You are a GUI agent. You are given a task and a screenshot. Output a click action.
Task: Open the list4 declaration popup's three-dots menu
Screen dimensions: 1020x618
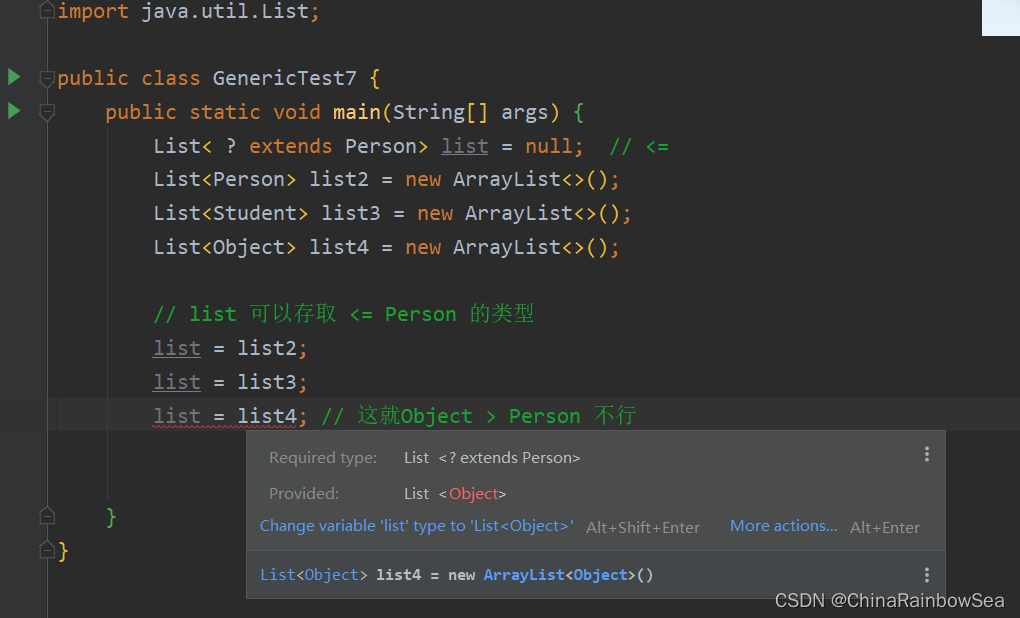[926, 574]
